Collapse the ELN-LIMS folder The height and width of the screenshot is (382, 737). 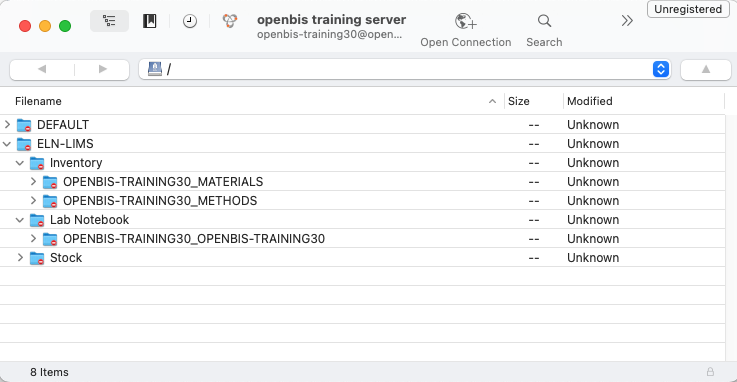[7, 144]
